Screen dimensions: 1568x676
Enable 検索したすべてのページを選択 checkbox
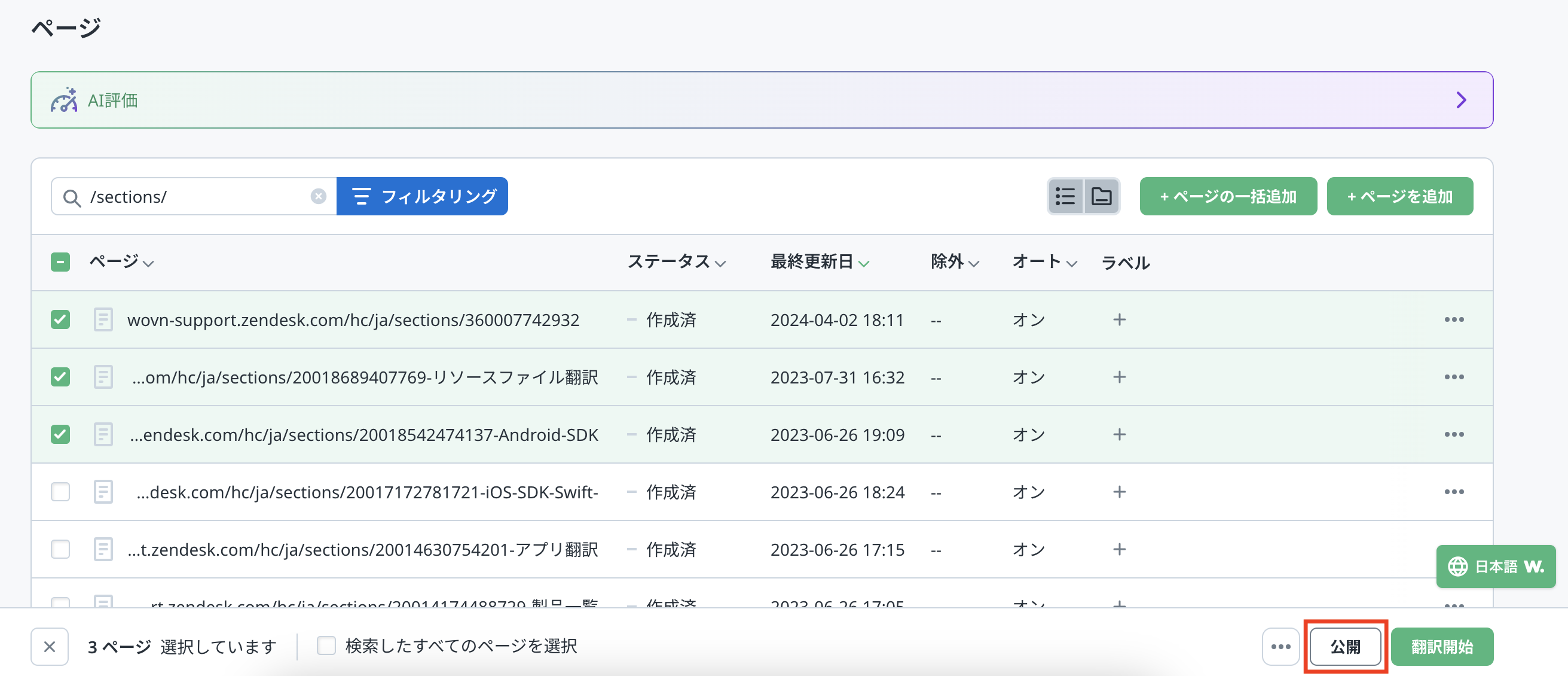pyautogui.click(x=326, y=645)
